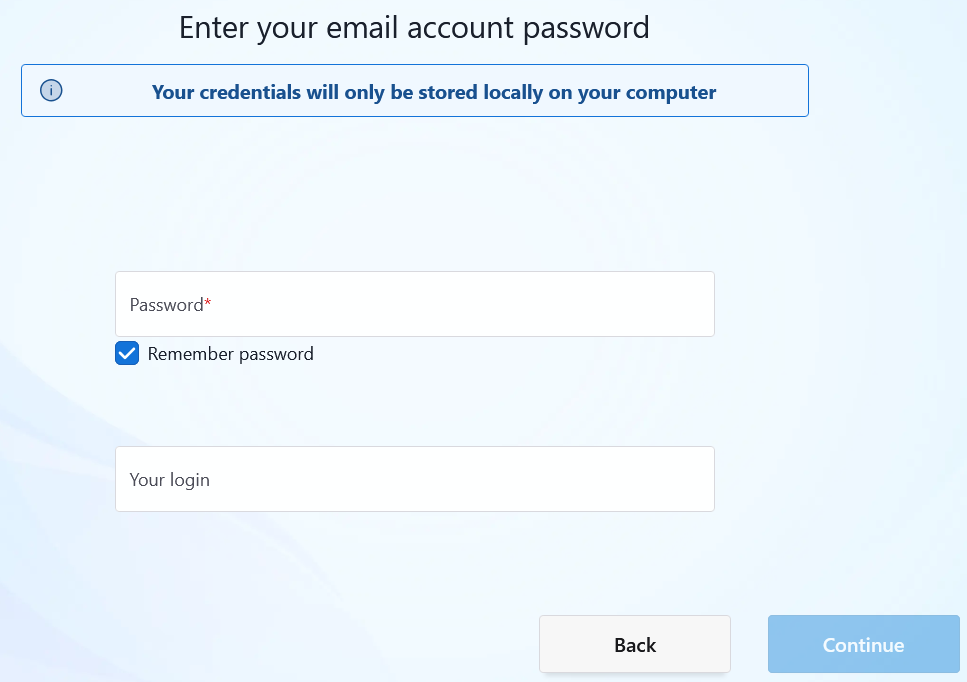Click the word Back on the white button

635,645
